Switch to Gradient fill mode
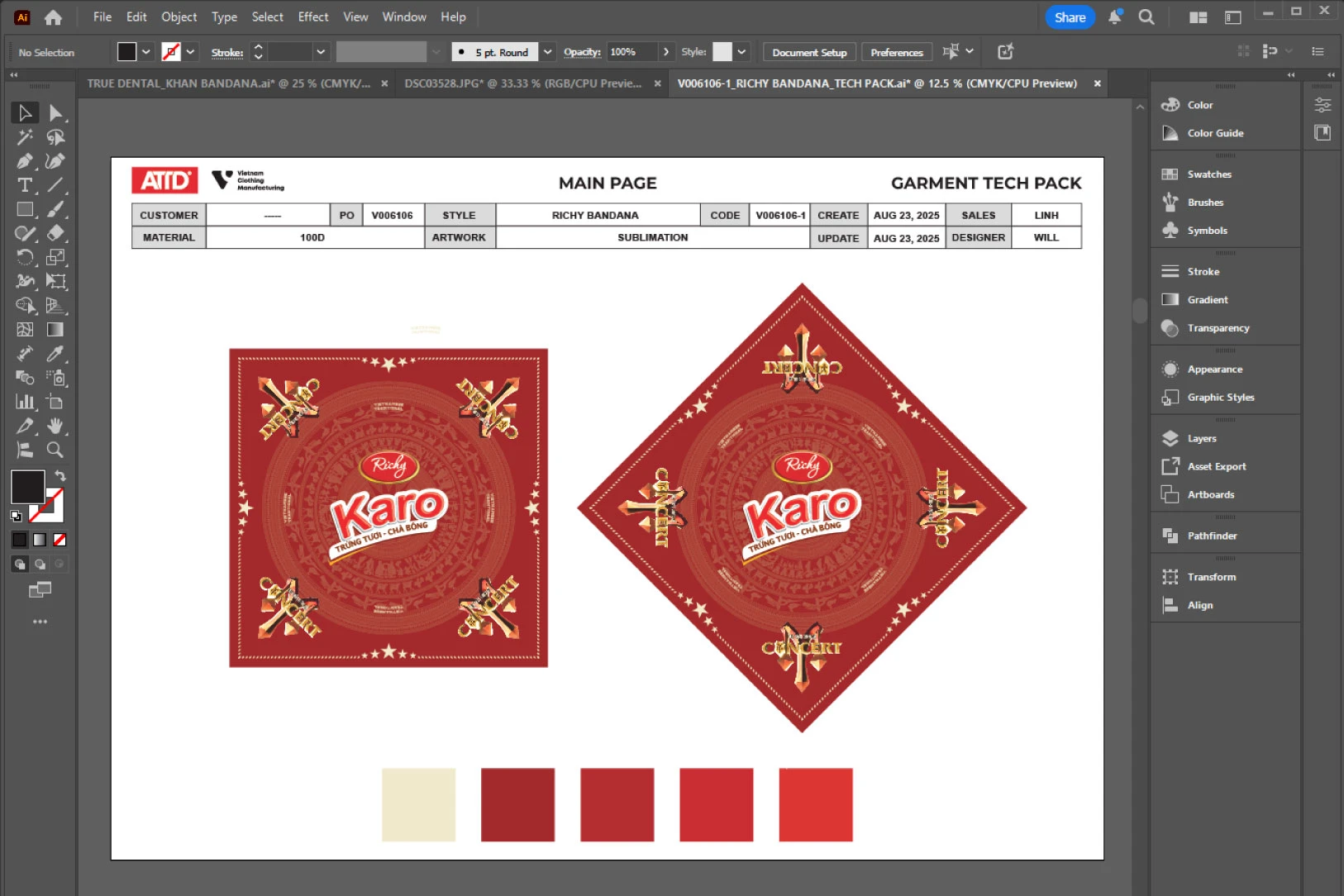 pyautogui.click(x=40, y=540)
